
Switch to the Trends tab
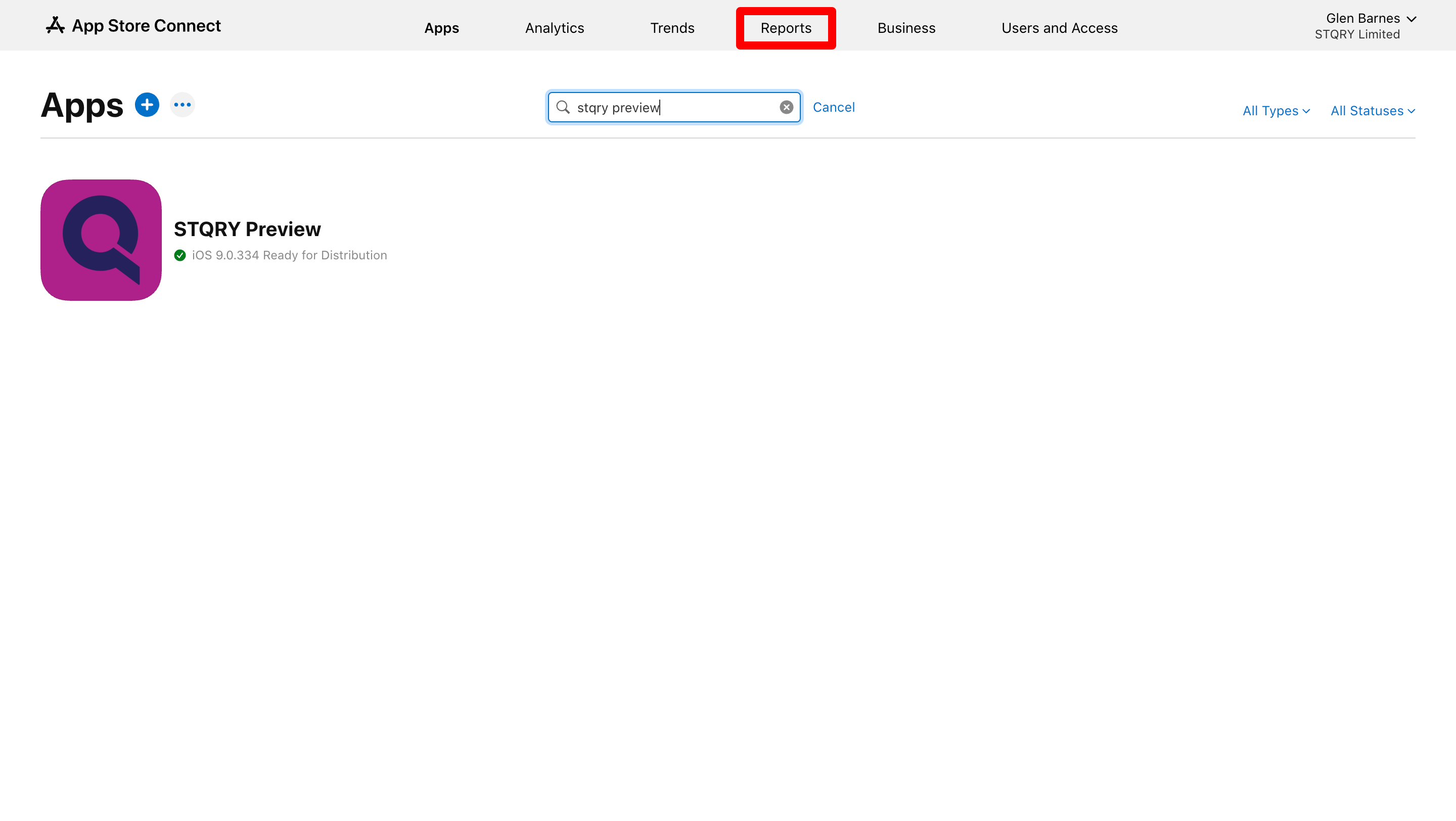(x=671, y=28)
